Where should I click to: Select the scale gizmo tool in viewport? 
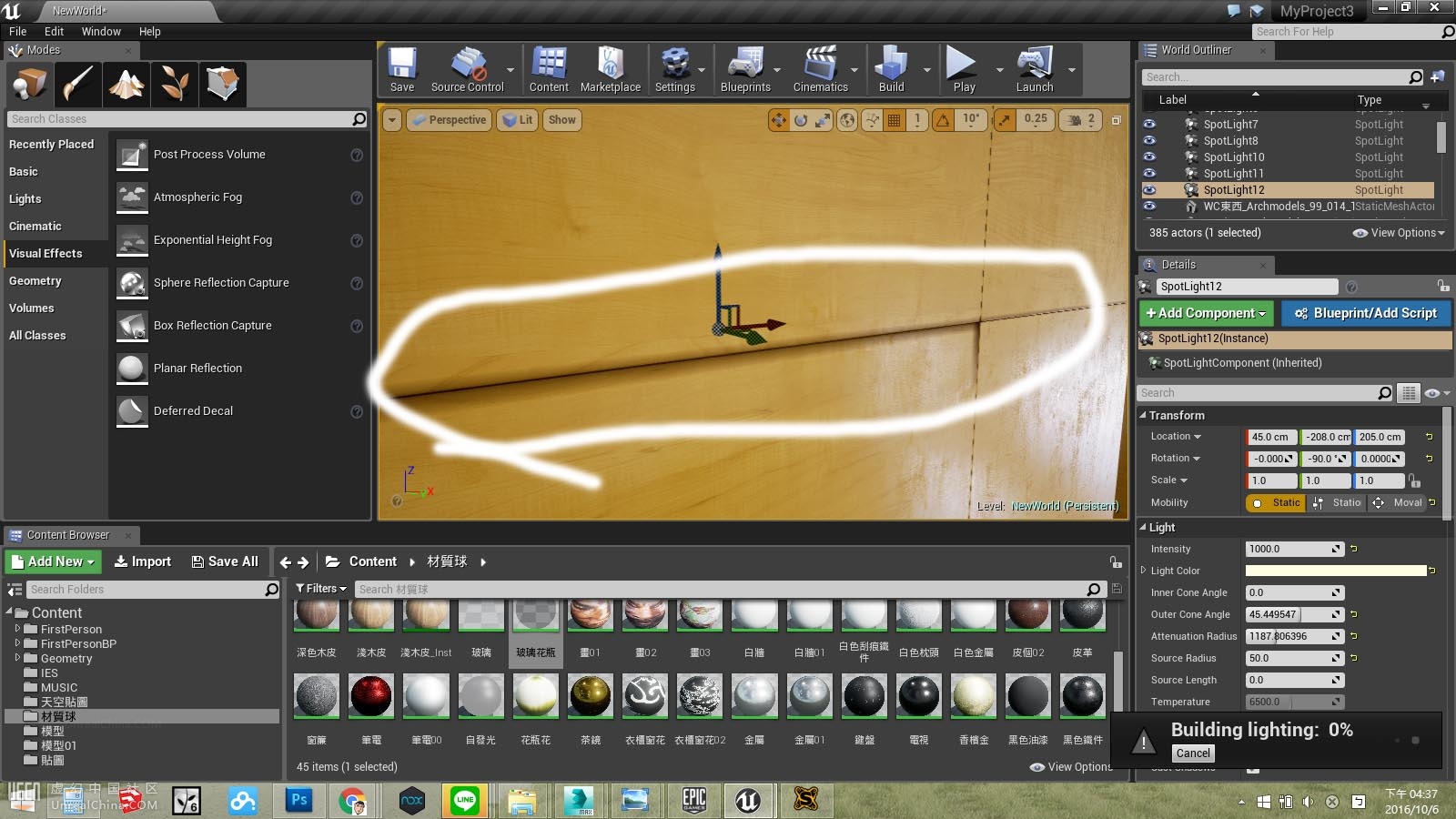(823, 120)
